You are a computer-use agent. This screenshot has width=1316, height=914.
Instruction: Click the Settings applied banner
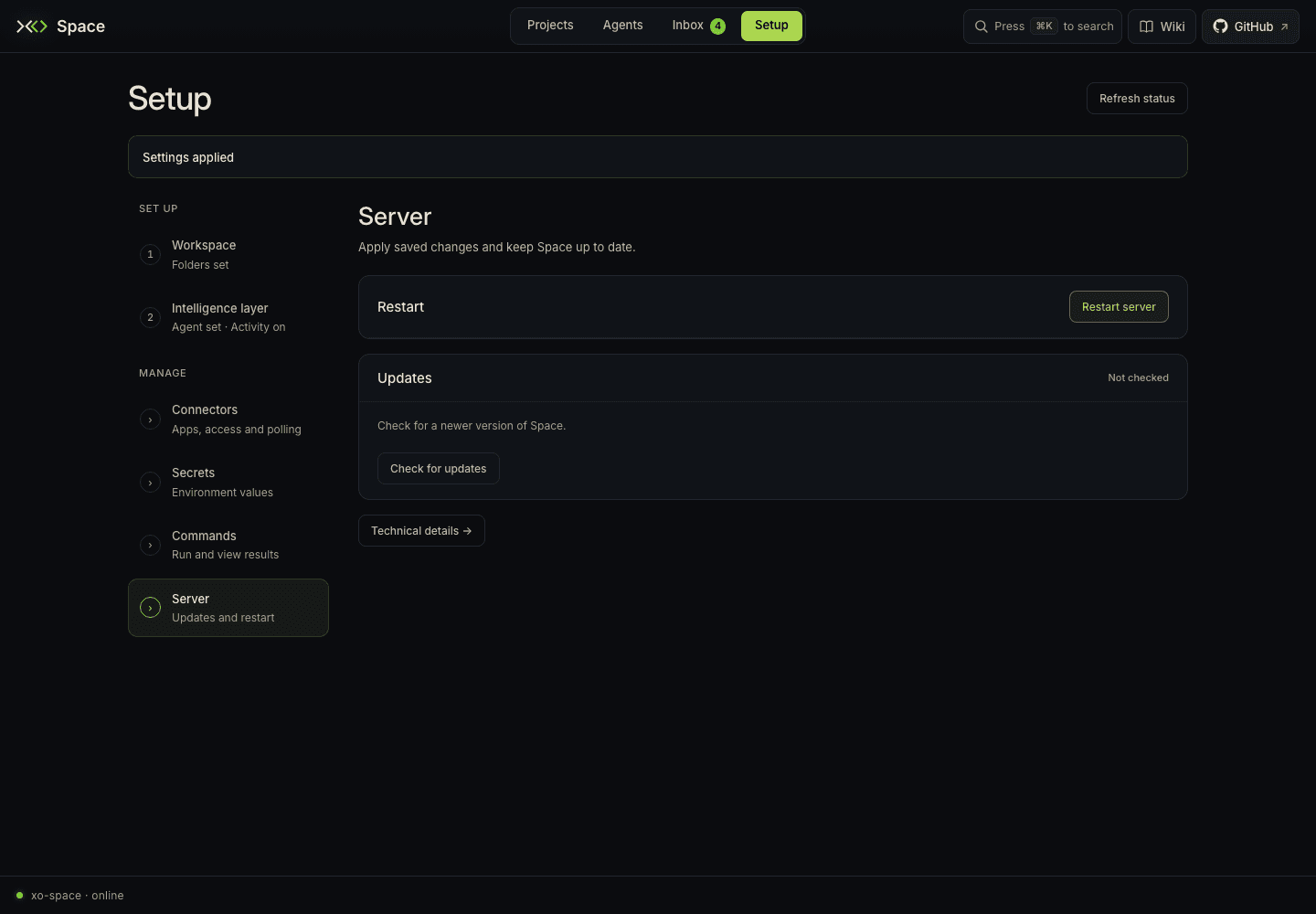(658, 157)
